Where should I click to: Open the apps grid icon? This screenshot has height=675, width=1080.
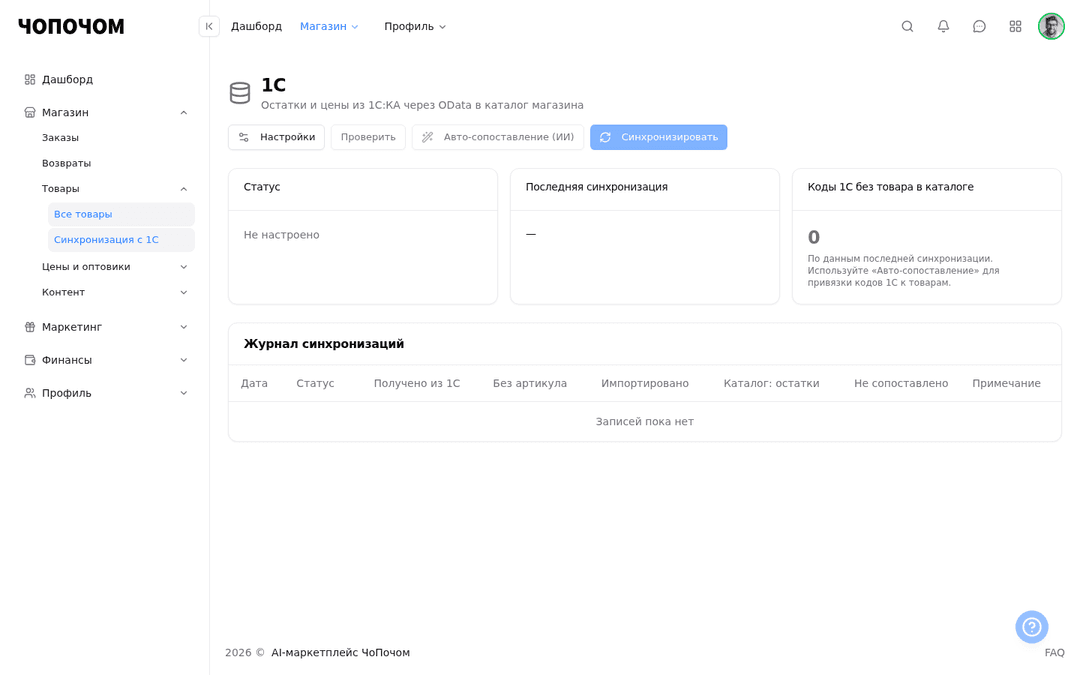tap(1015, 26)
